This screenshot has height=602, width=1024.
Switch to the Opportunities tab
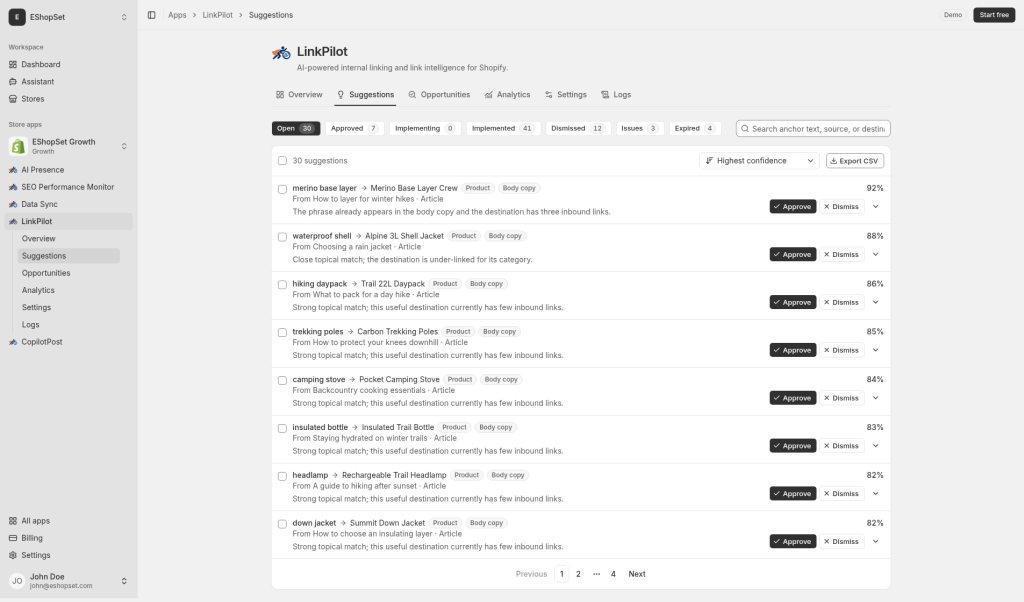(439, 95)
